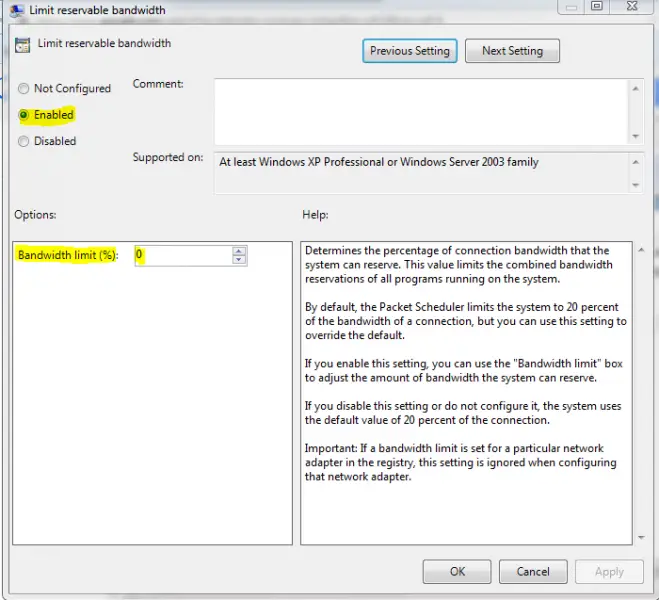Click the Previous Setting button
This screenshot has height=600, width=659.
coord(410,51)
